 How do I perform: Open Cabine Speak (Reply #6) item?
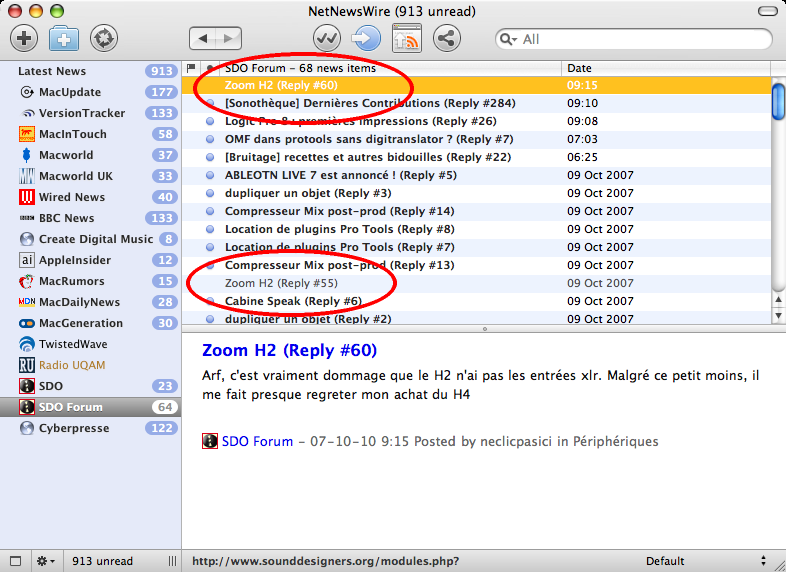click(x=476, y=302)
